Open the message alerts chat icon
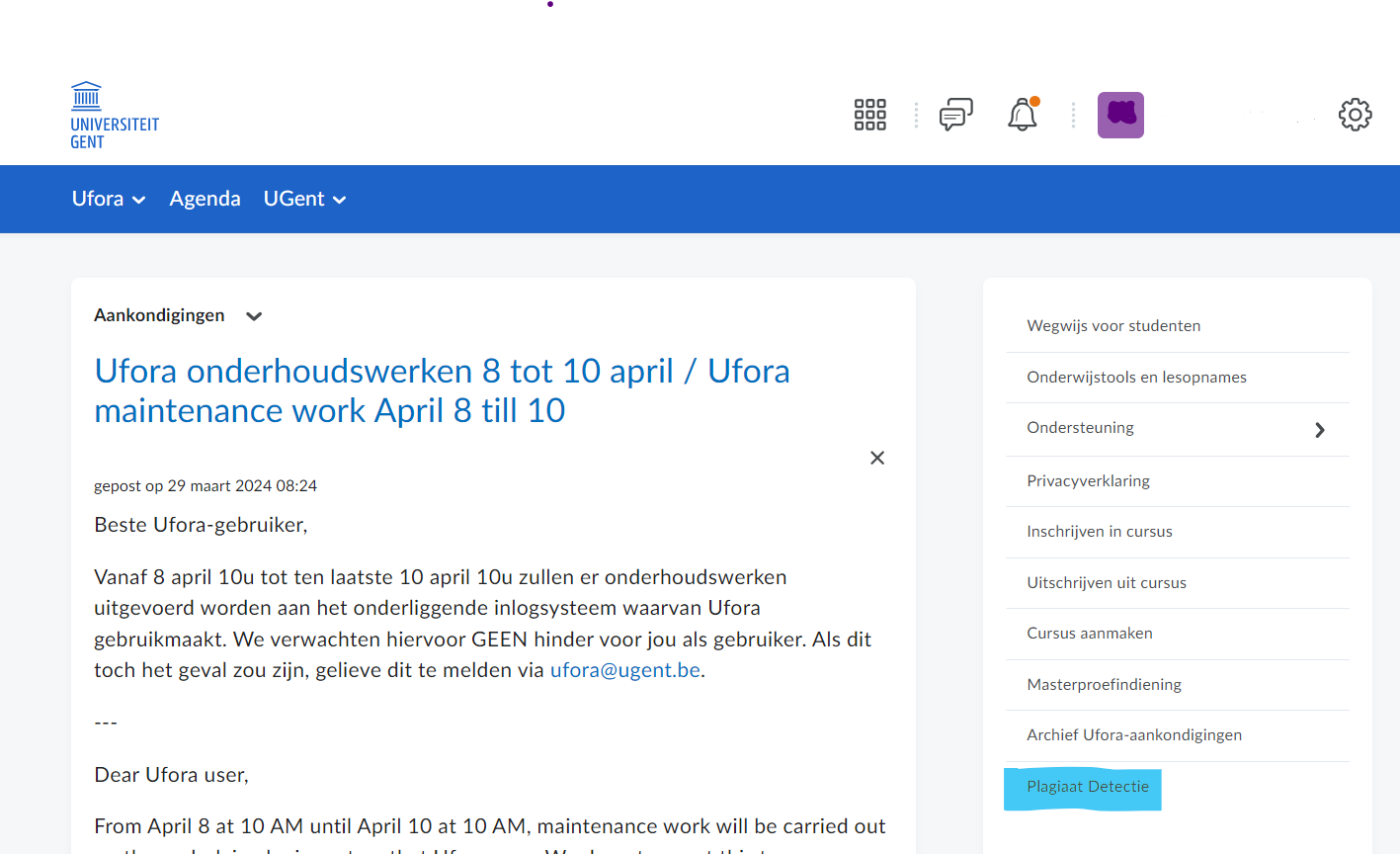Viewport: 1400px width, 854px height. point(955,115)
